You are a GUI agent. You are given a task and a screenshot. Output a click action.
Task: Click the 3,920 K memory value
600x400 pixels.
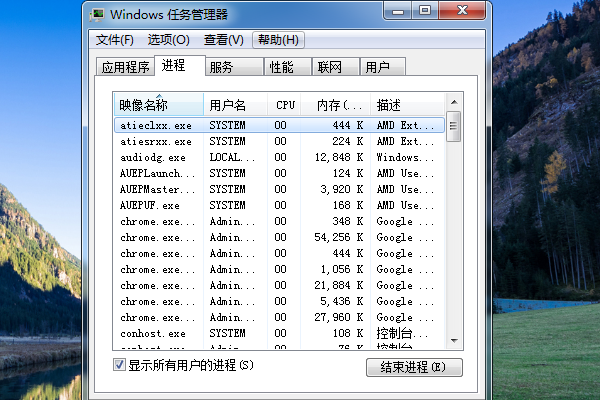point(342,189)
